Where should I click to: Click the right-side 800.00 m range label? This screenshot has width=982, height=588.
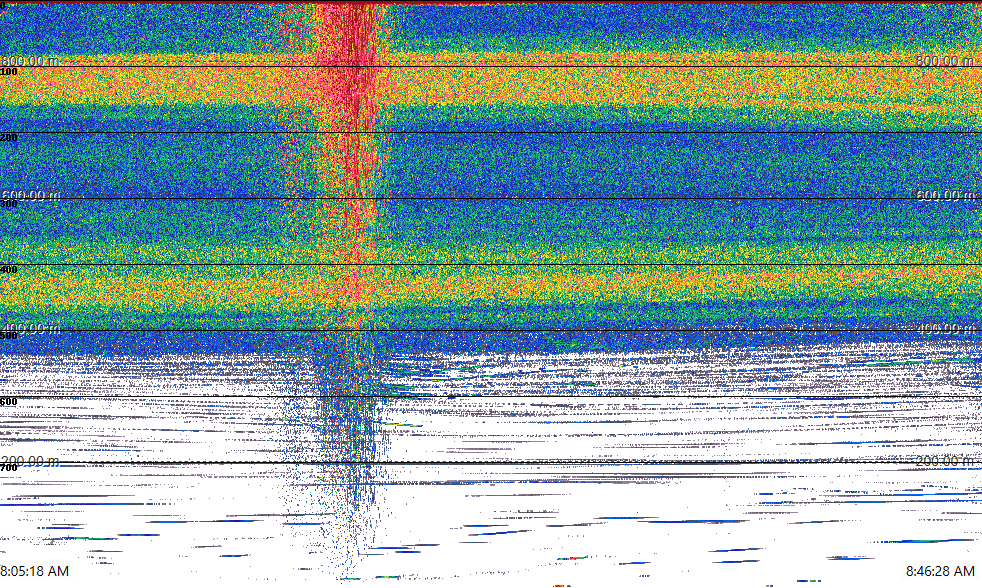tap(945, 61)
